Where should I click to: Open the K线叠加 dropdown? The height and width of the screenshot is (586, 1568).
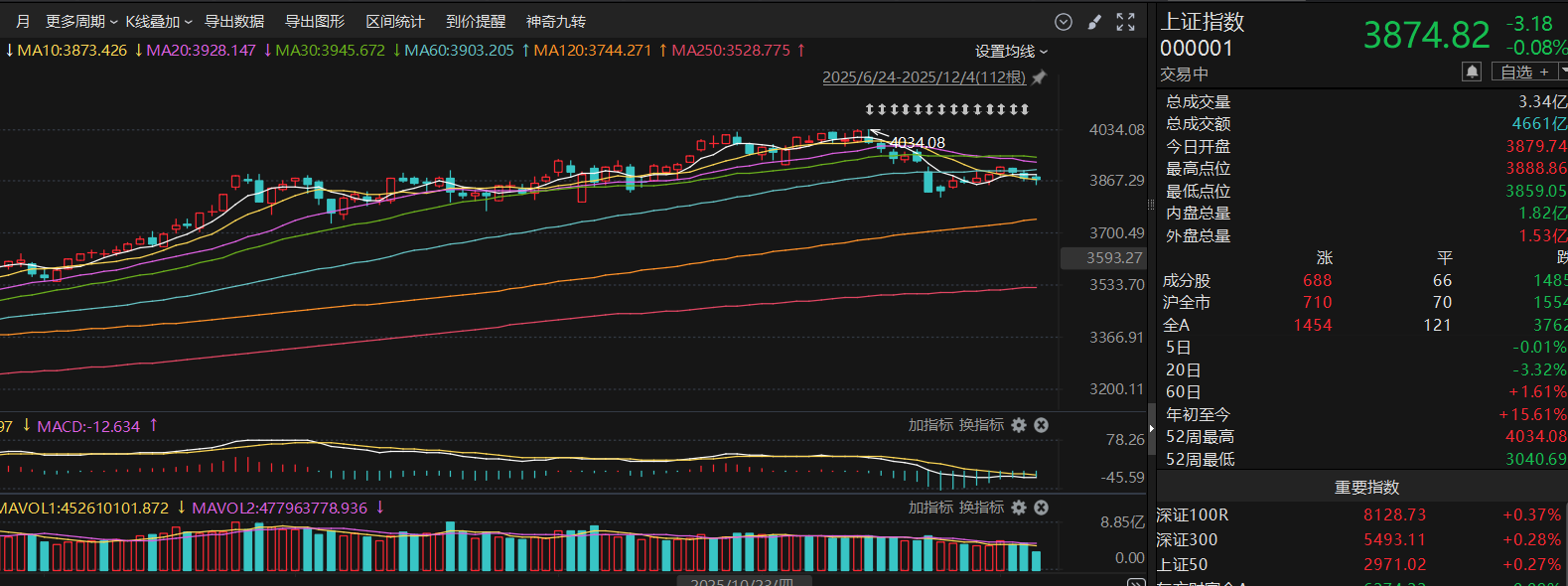point(159,22)
